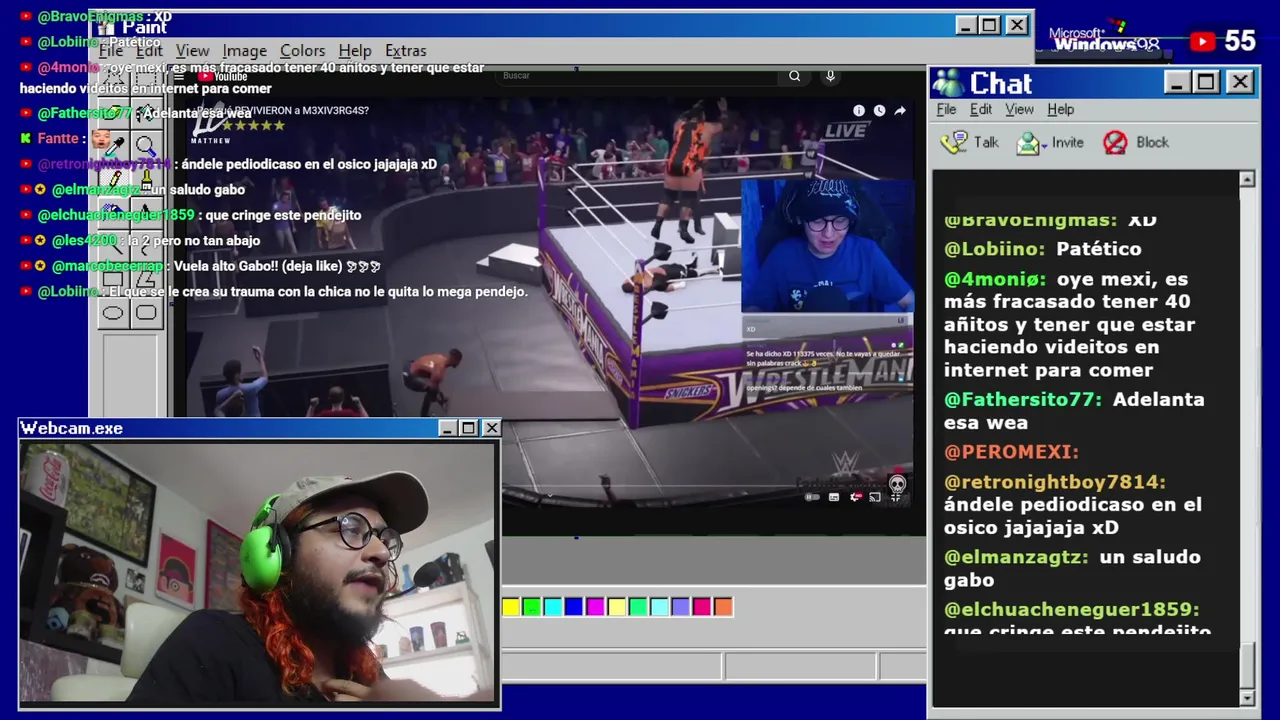Image resolution: width=1280 pixels, height=720 pixels.
Task: Click "@les4200" in the overlay chat
Action: click(x=84, y=240)
